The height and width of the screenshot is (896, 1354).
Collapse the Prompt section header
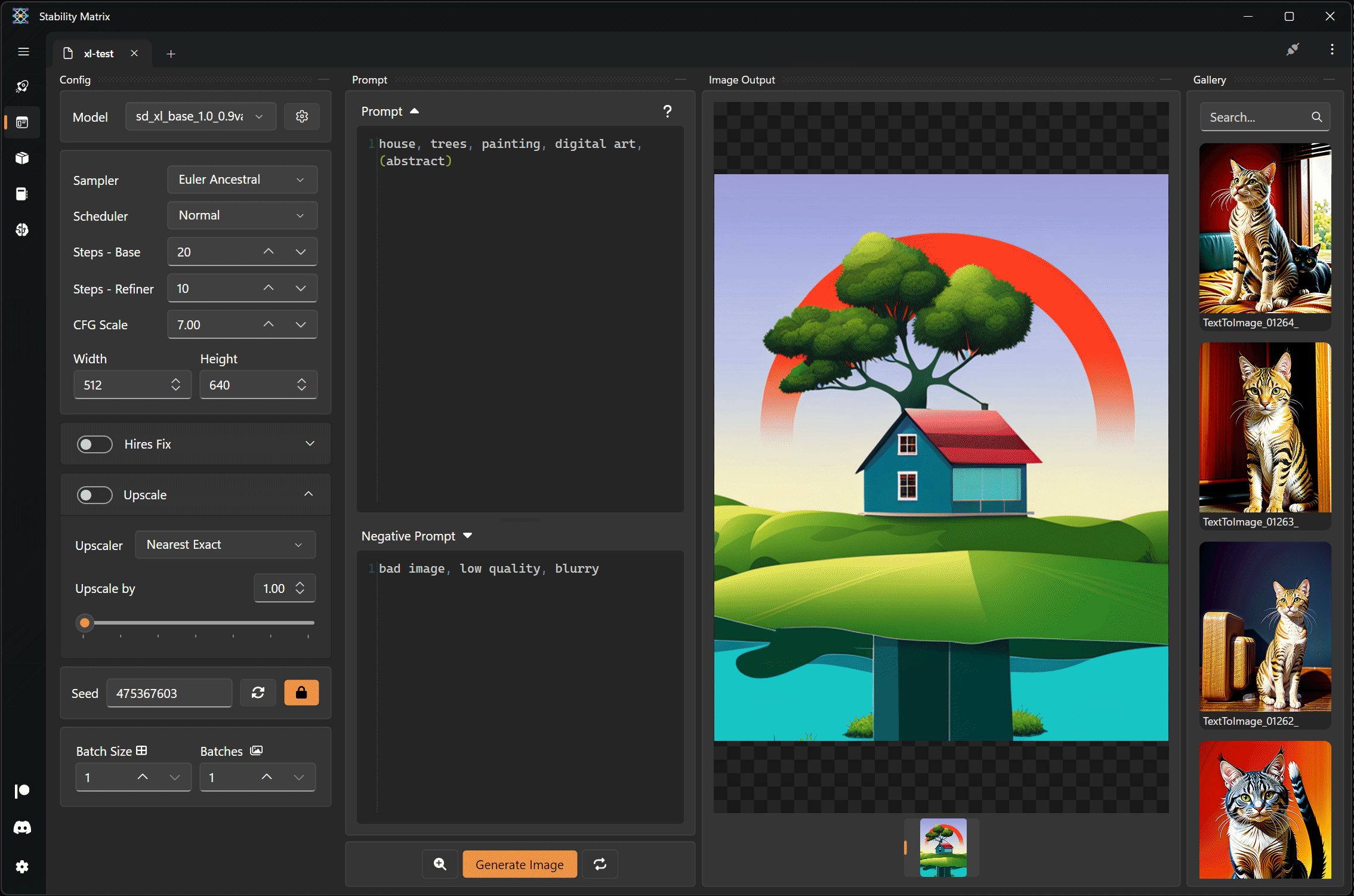coord(414,111)
